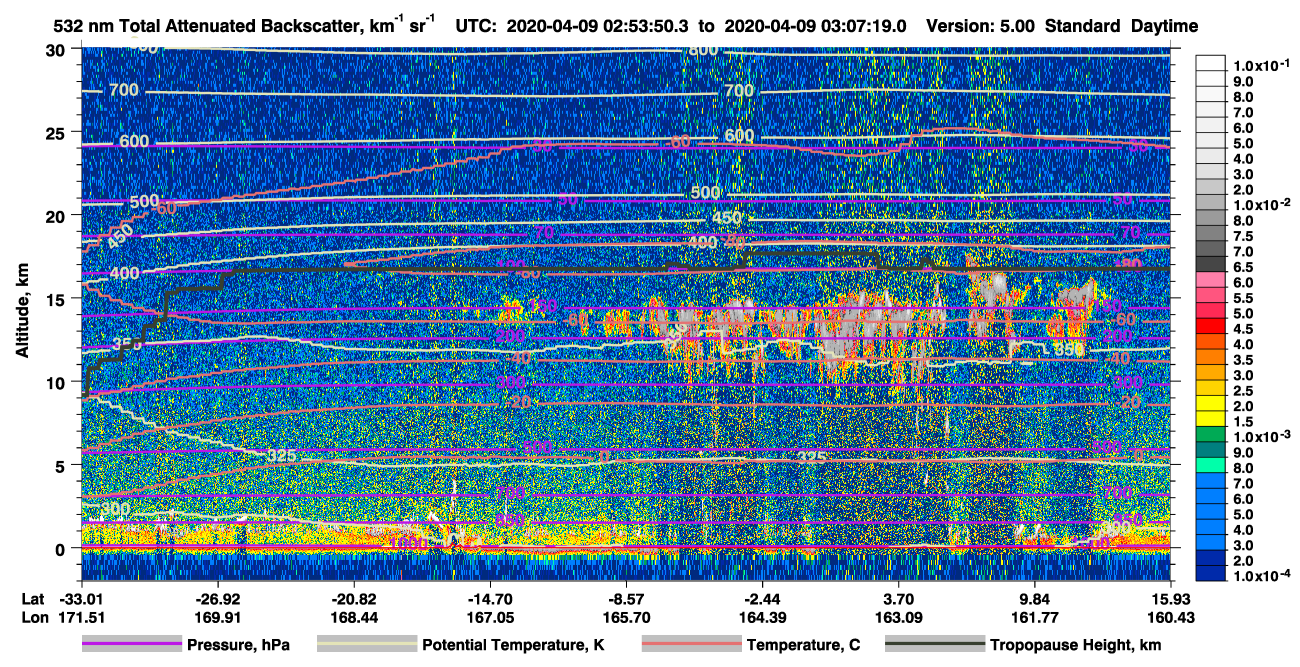Click latitude value -2.44

click(763, 598)
